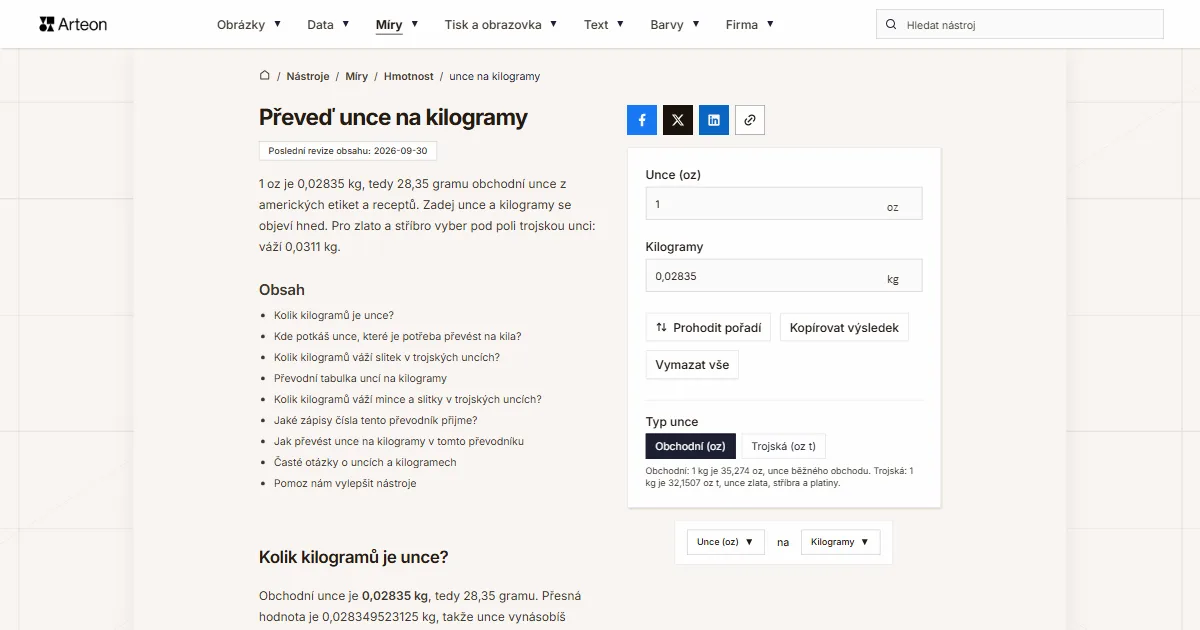1200x630 pixels.
Task: Share the page on Facebook
Action: pyautogui.click(x=642, y=120)
